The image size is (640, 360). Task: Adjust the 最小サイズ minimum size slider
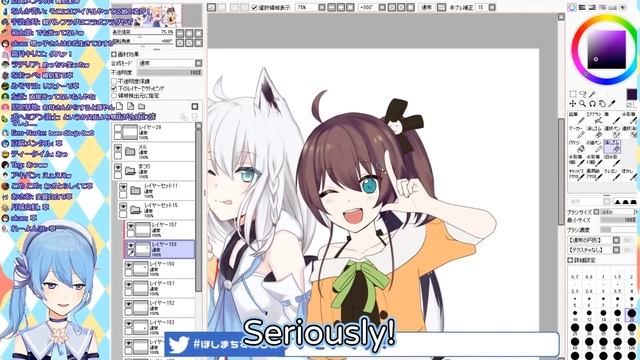coord(618,220)
